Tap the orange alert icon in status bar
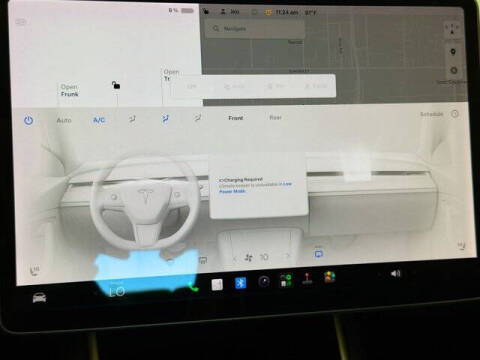This screenshot has height=360, width=480. click(268, 12)
